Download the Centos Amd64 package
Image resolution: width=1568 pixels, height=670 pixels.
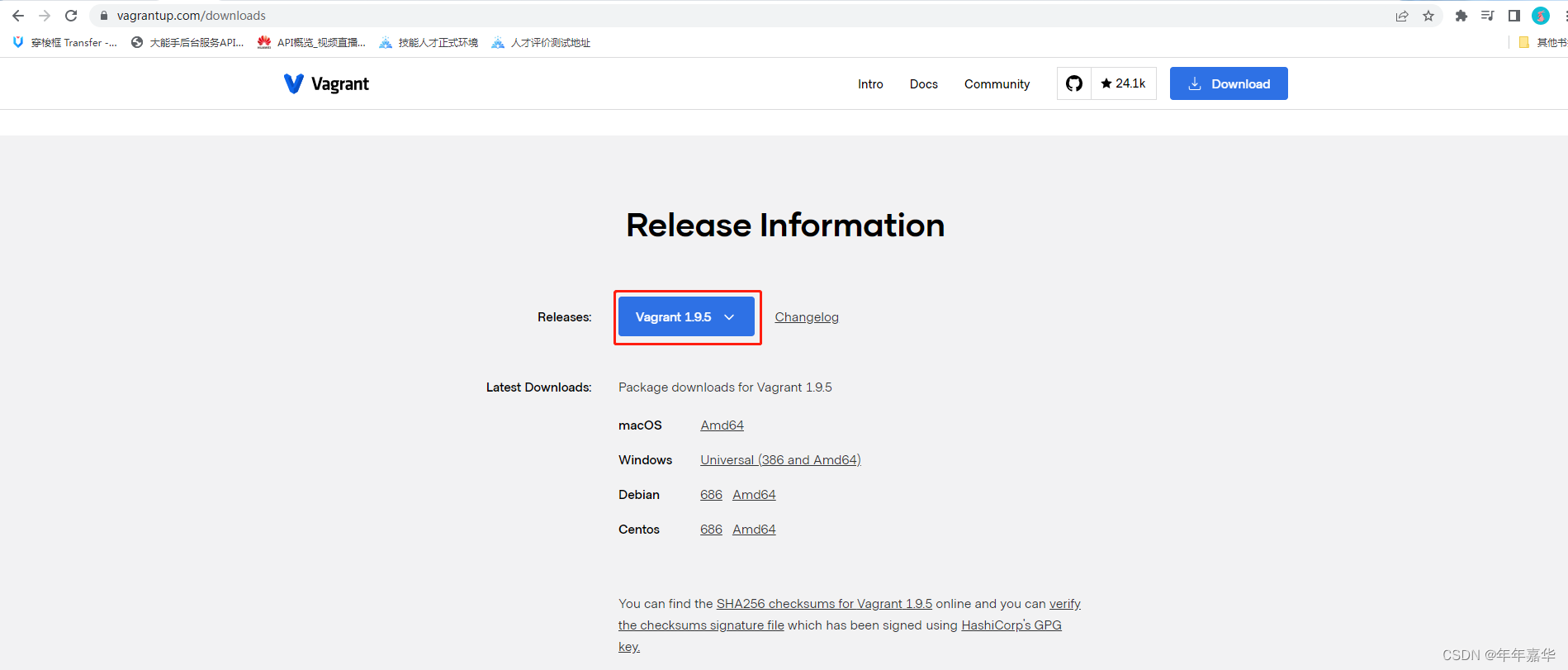[x=754, y=530]
